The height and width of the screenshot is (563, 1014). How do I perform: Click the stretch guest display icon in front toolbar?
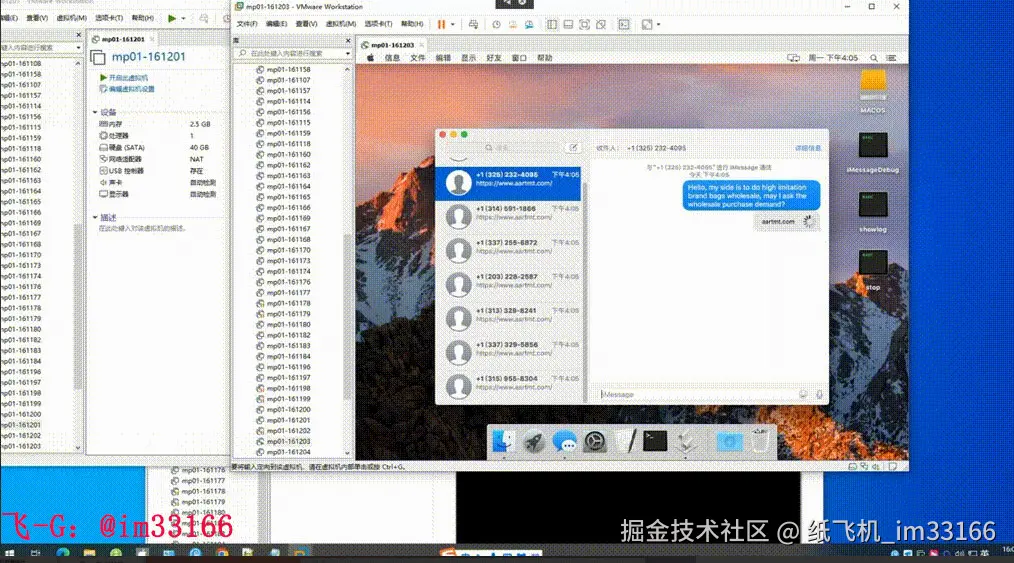(647, 25)
